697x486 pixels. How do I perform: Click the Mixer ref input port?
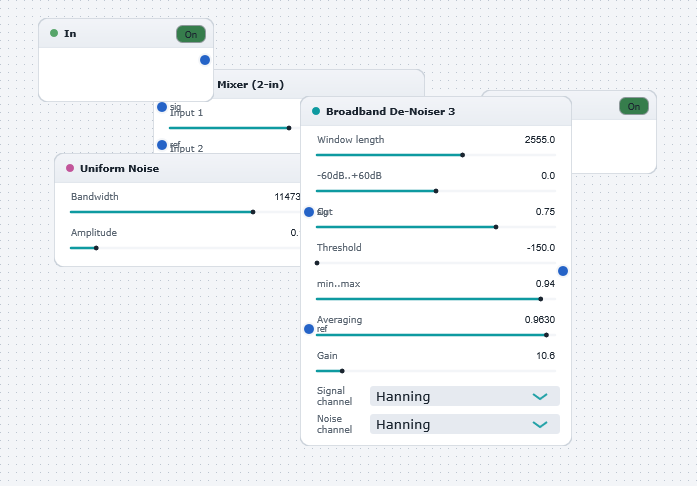[x=162, y=145]
